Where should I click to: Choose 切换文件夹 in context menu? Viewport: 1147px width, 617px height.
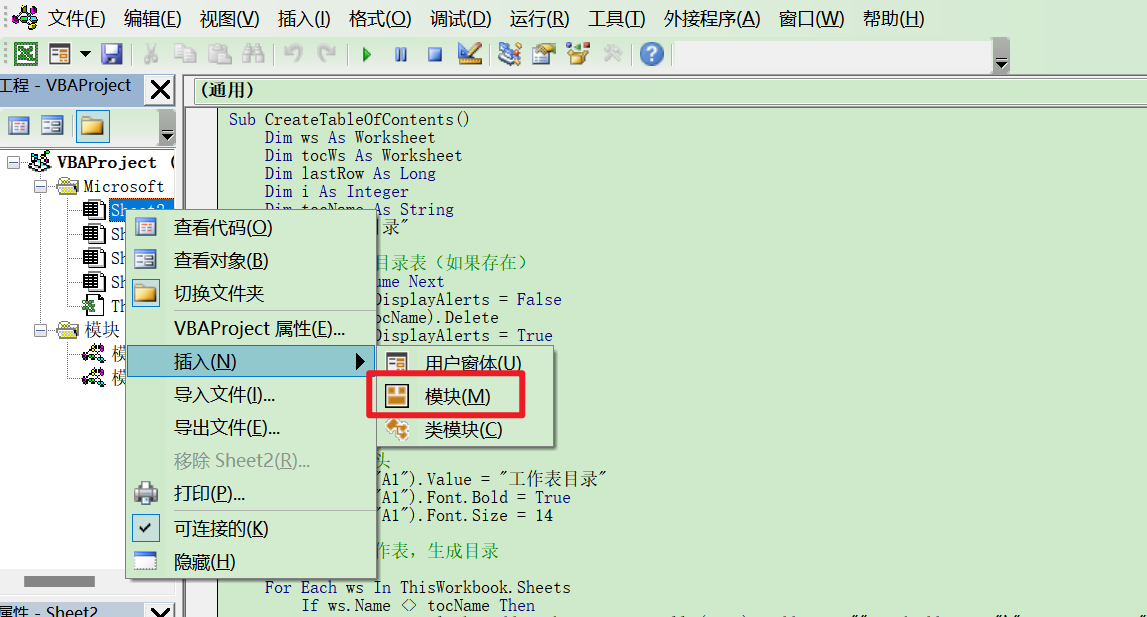(x=252, y=293)
